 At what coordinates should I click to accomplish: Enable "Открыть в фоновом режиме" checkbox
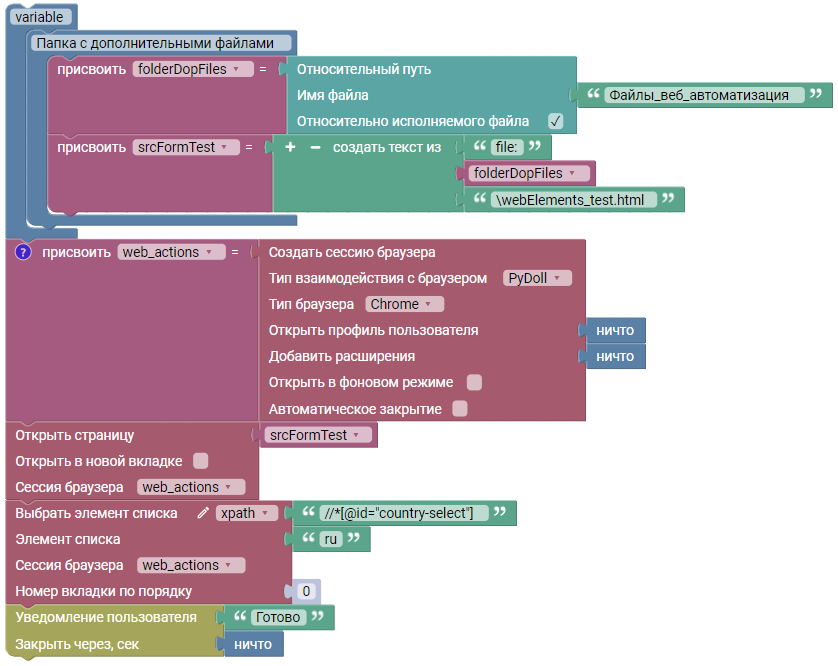coord(475,382)
